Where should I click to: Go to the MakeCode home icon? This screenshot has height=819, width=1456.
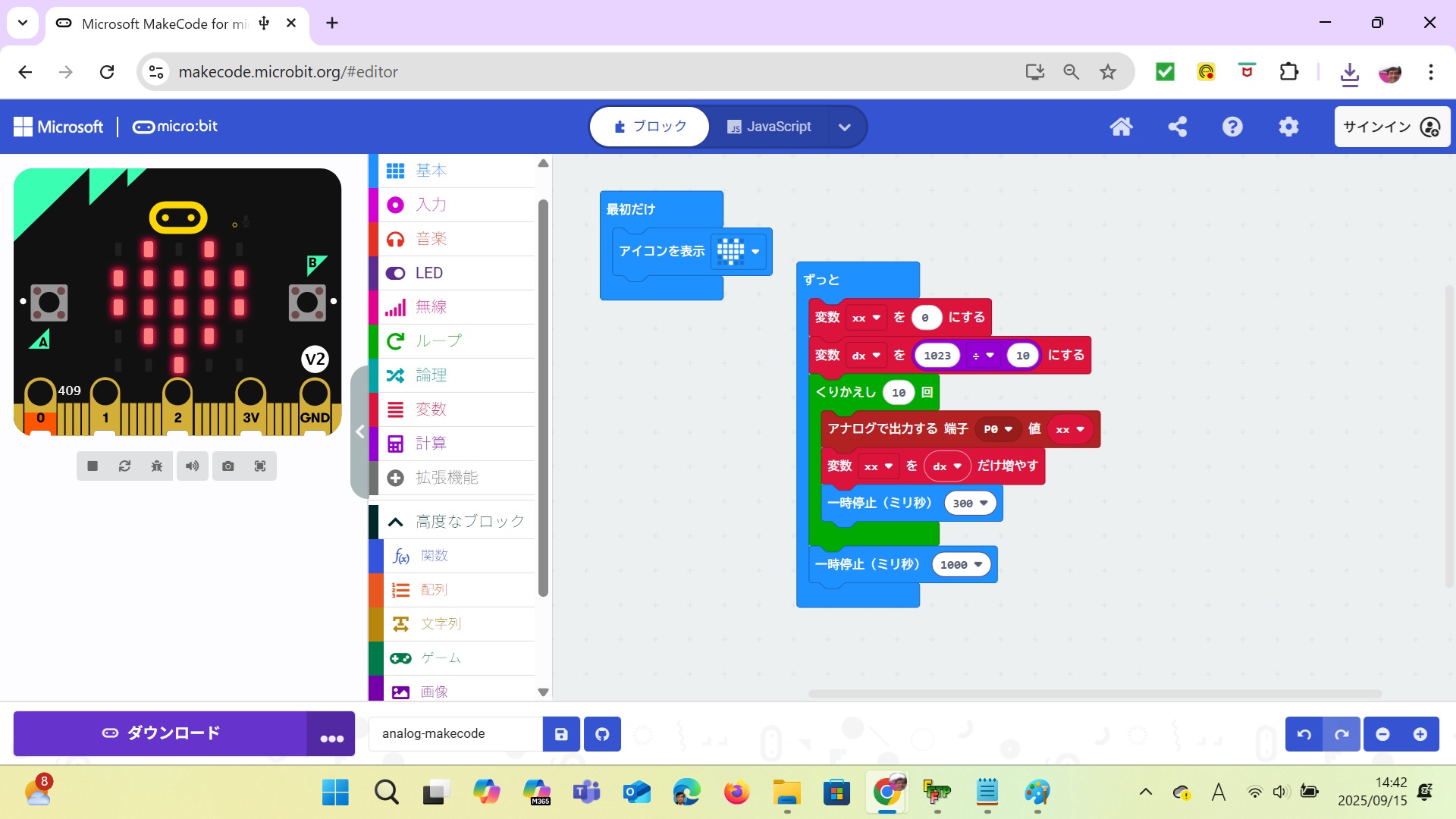pos(1121,127)
